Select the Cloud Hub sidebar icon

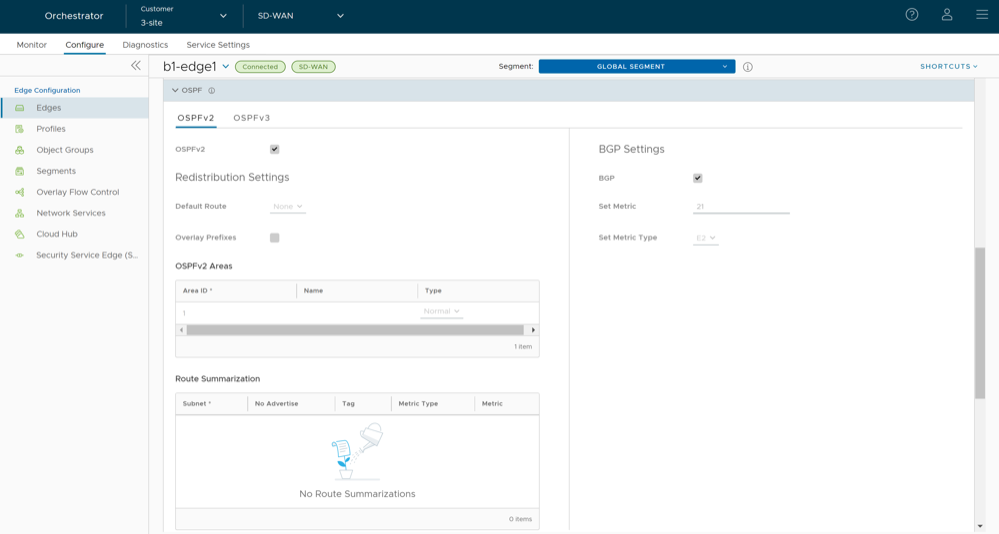click(20, 234)
